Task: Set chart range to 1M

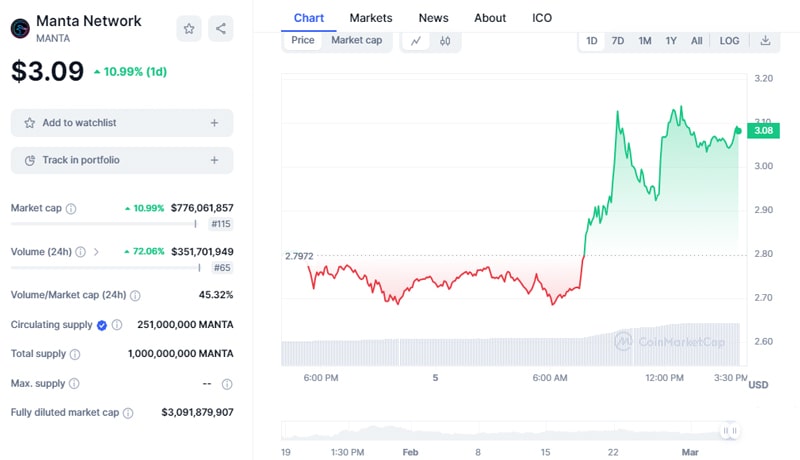Action: pos(645,41)
